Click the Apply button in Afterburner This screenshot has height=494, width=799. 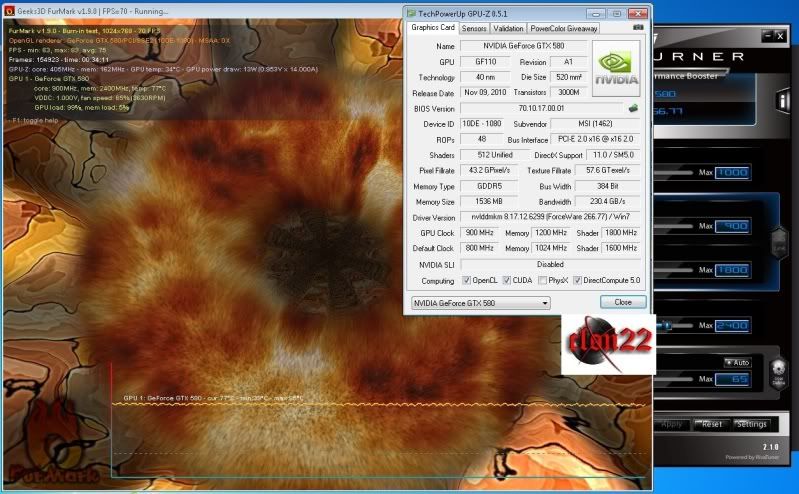[x=671, y=424]
